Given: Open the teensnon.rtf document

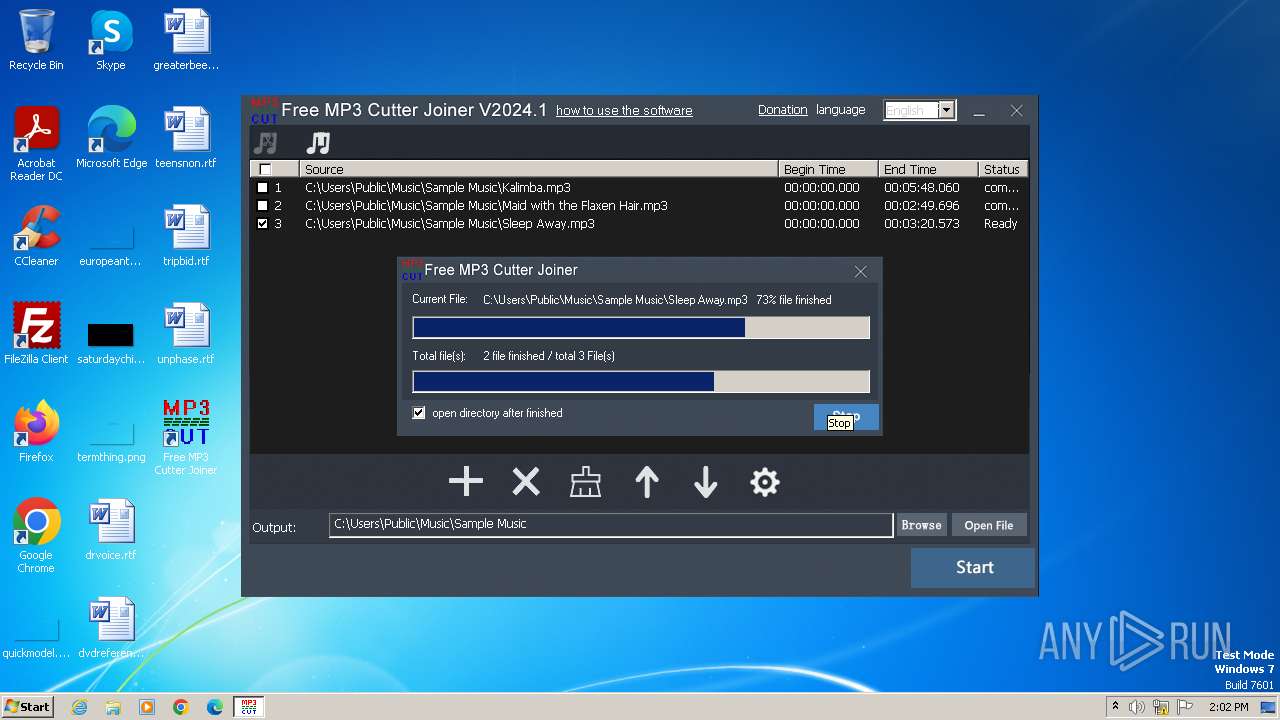Looking at the screenshot, I should 186,138.
